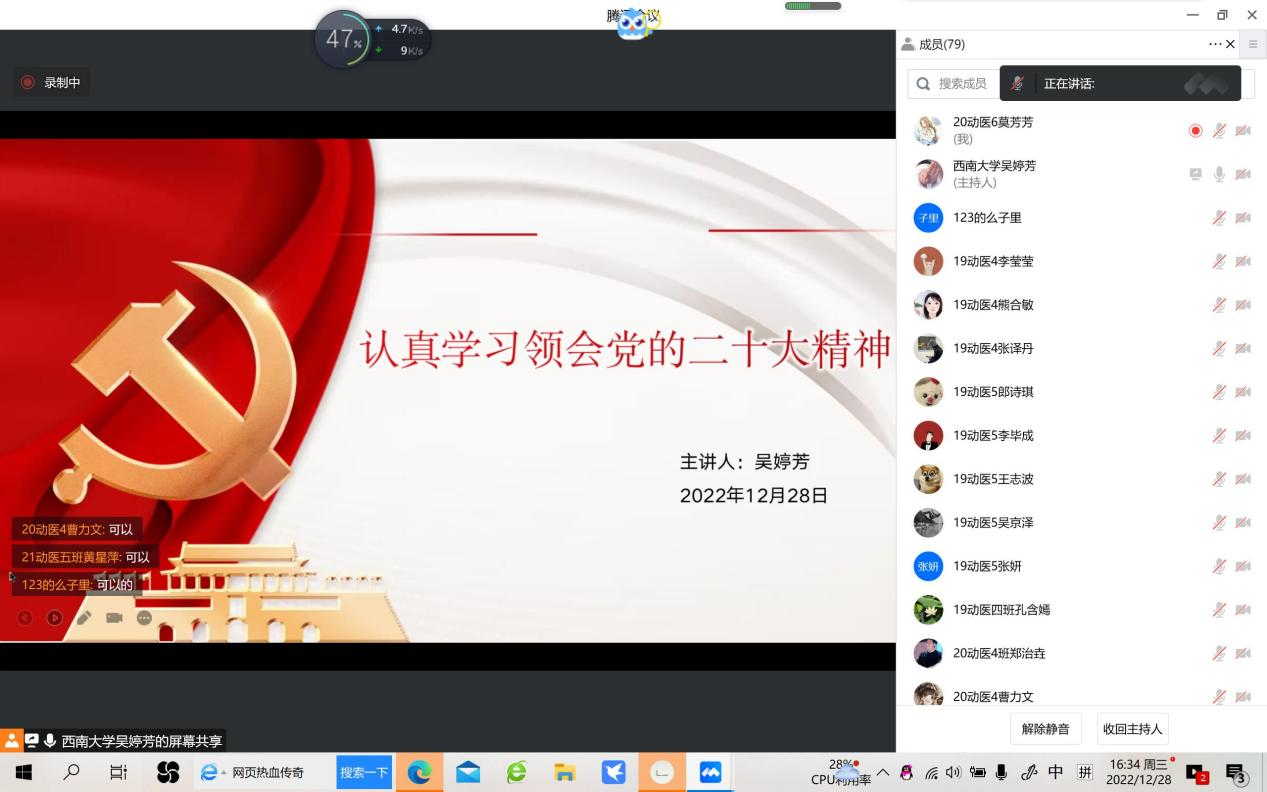Go to next slide with play arrow
1267x792 pixels.
click(54, 618)
